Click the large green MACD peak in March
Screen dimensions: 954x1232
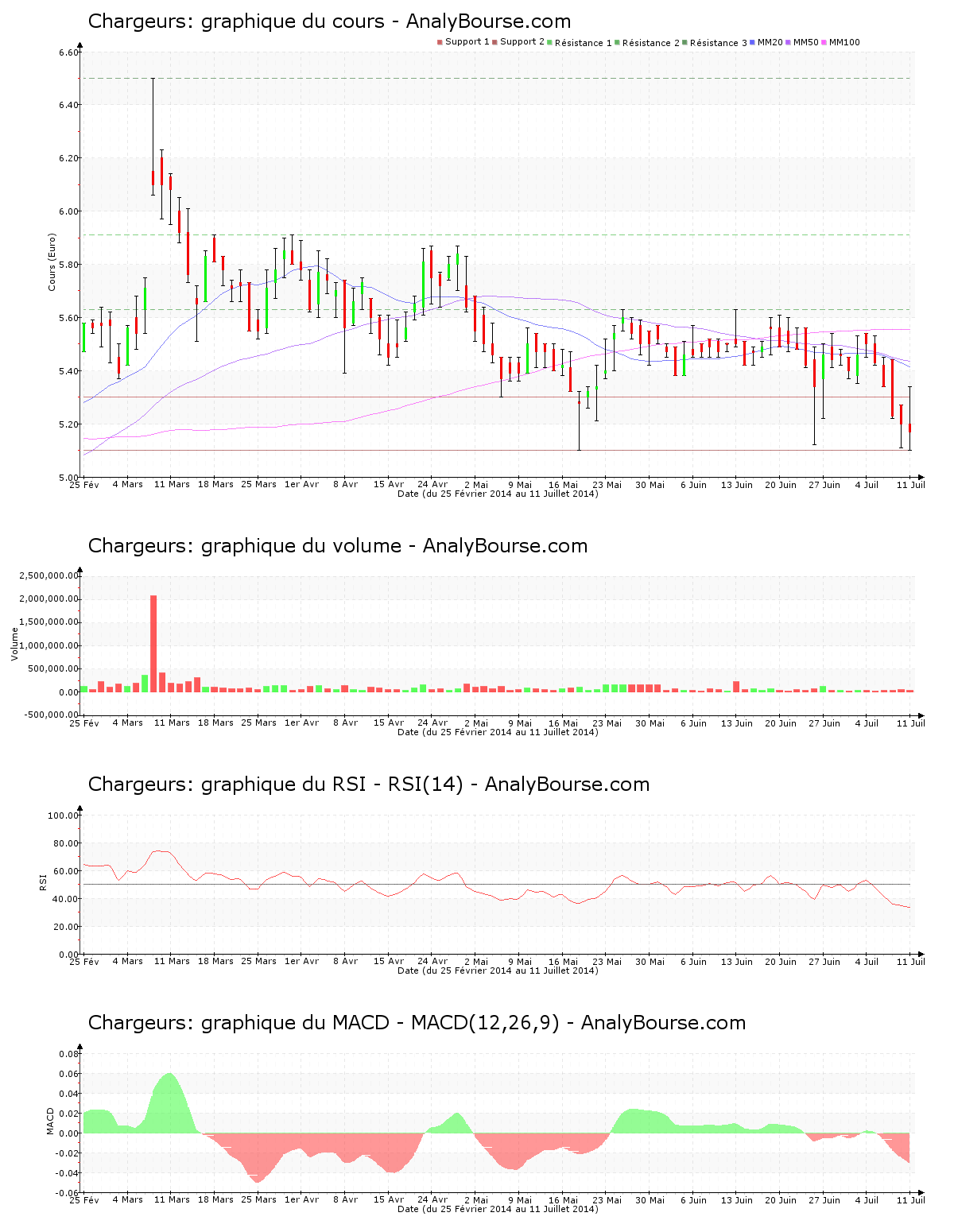click(x=169, y=1101)
